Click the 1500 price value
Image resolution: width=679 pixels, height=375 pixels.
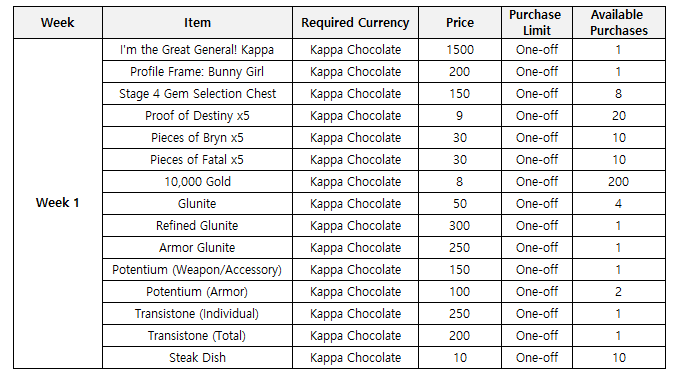[x=460, y=50]
